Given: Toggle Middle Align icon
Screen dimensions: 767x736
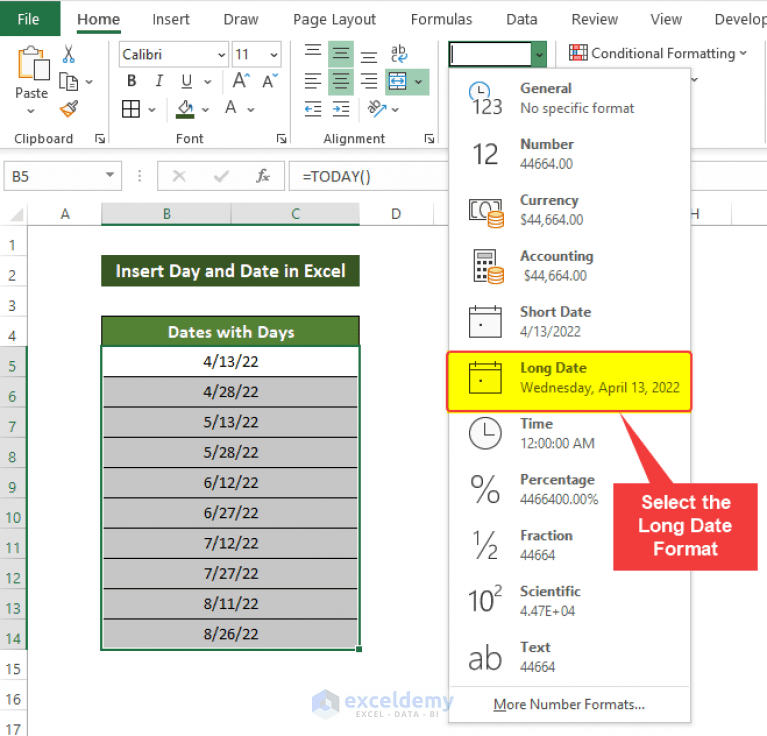Looking at the screenshot, I should pyautogui.click(x=341, y=53).
